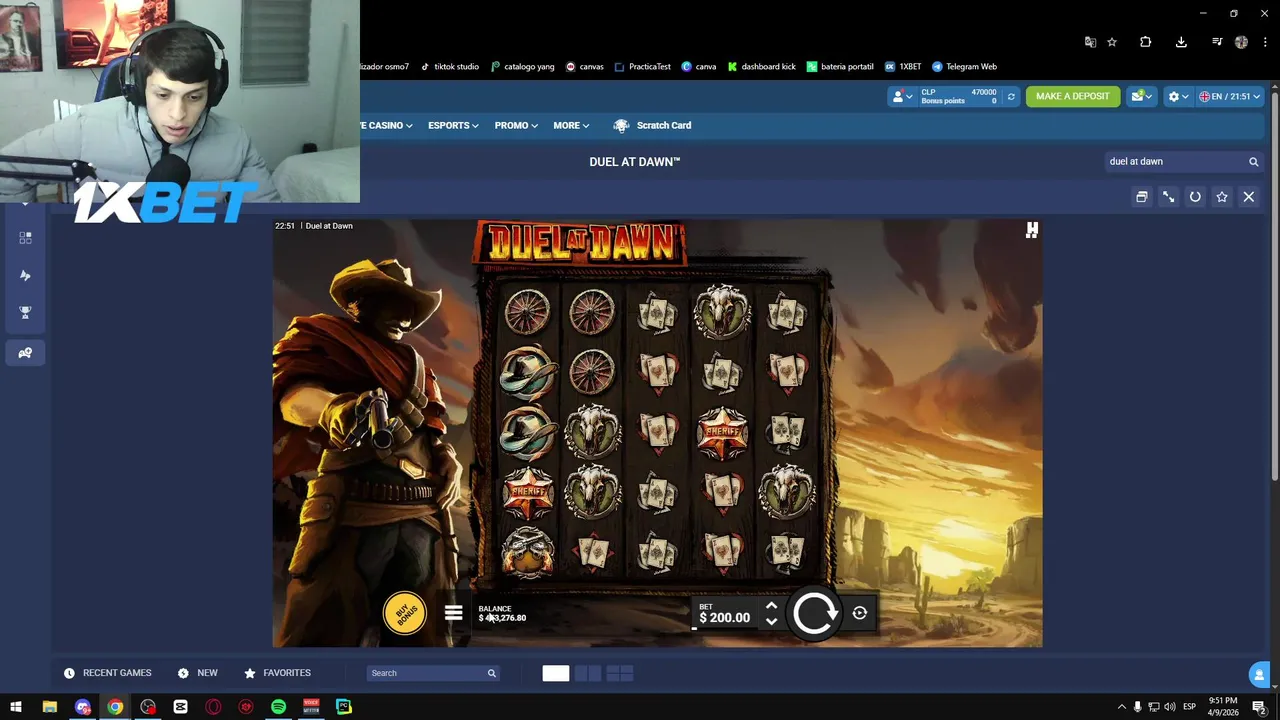
Task: Open the settings gear dropdown
Action: tap(1179, 96)
